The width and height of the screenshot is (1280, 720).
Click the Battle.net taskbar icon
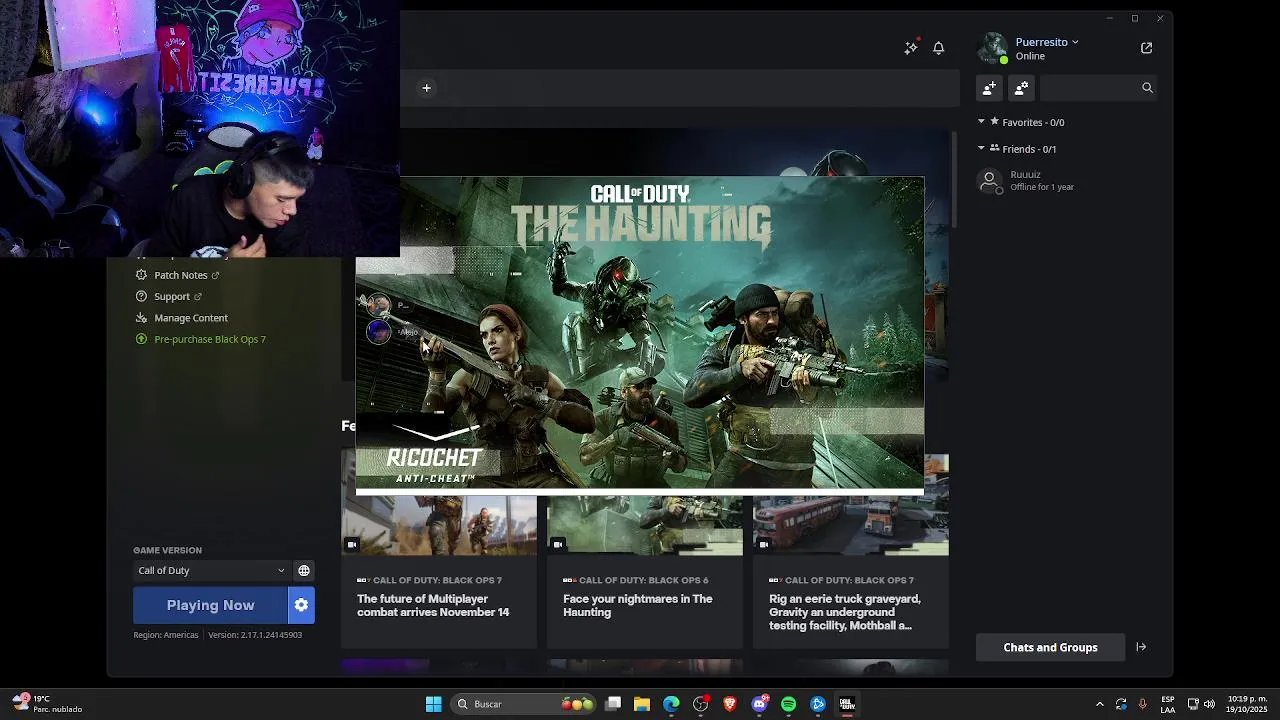pyautogui.click(x=818, y=704)
